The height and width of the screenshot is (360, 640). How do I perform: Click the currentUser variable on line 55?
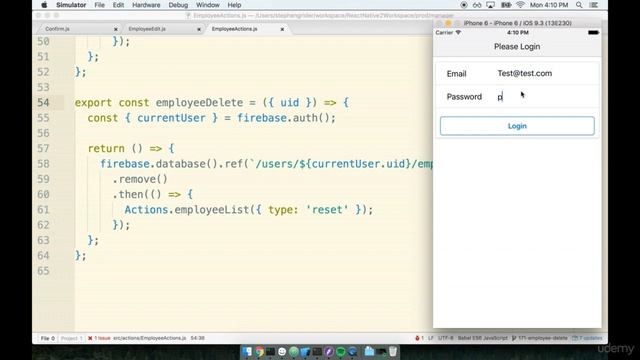click(171, 118)
